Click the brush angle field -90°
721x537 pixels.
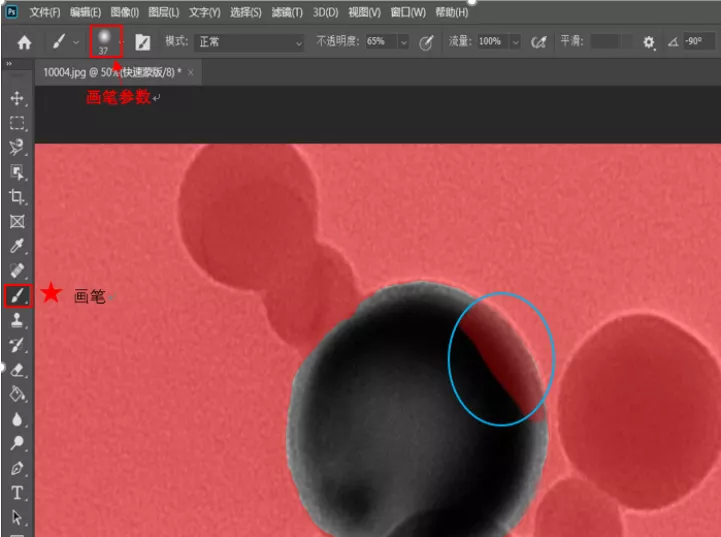(699, 41)
